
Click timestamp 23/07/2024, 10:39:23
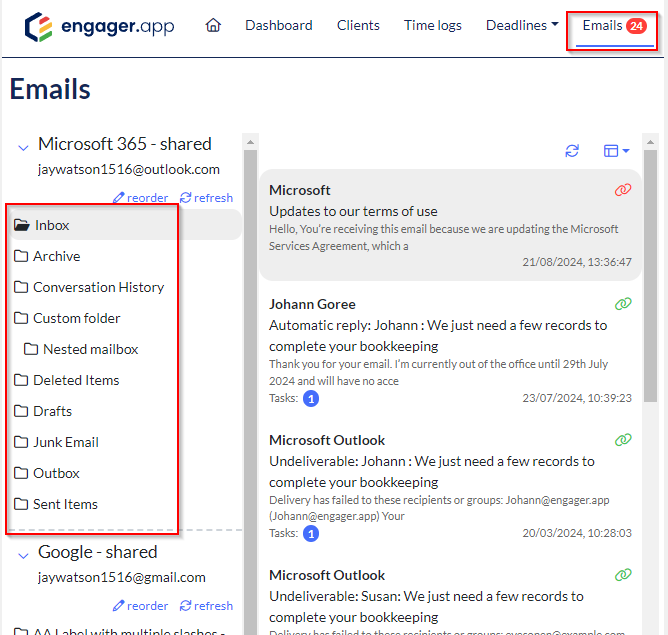coord(577,398)
